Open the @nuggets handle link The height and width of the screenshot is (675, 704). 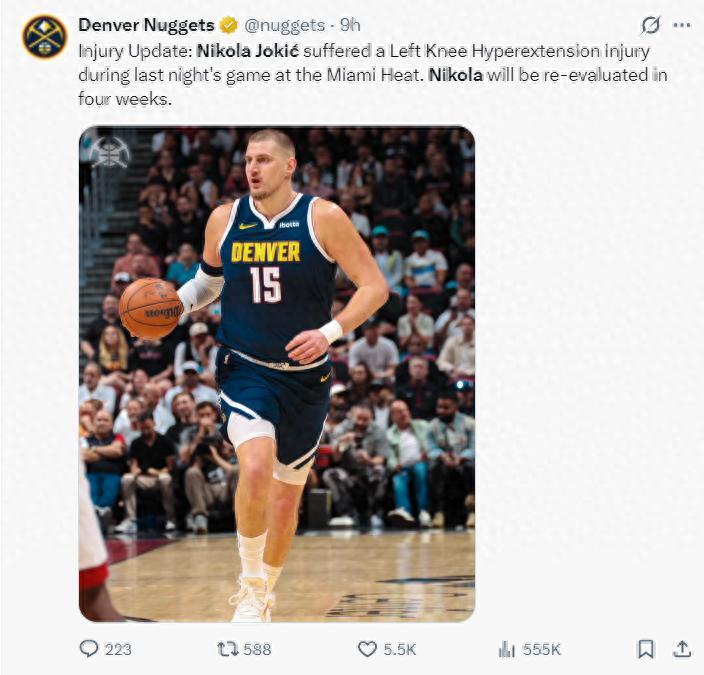coord(284,25)
